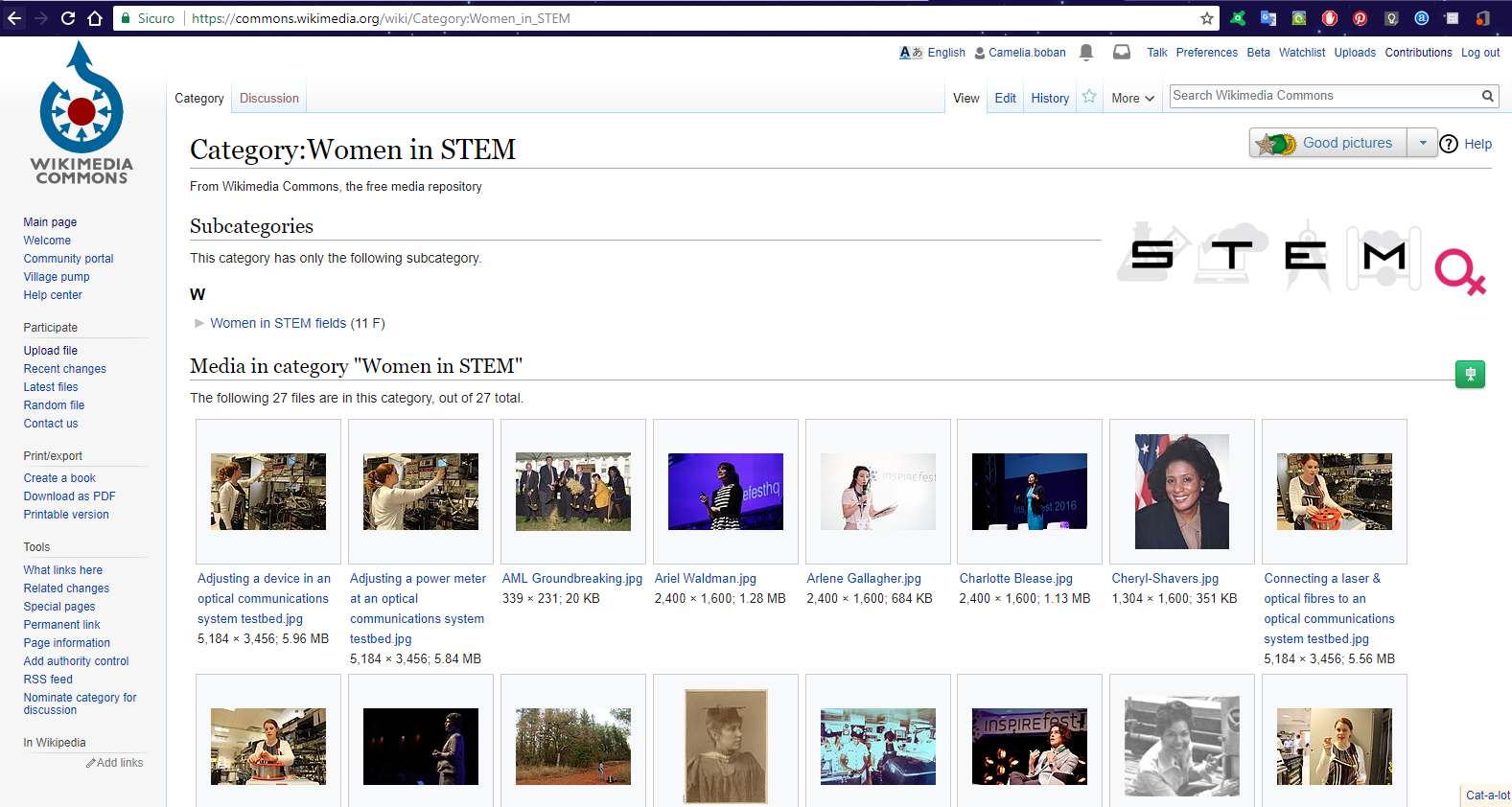
Task: Reload the page with browser refresh
Action: (x=68, y=18)
